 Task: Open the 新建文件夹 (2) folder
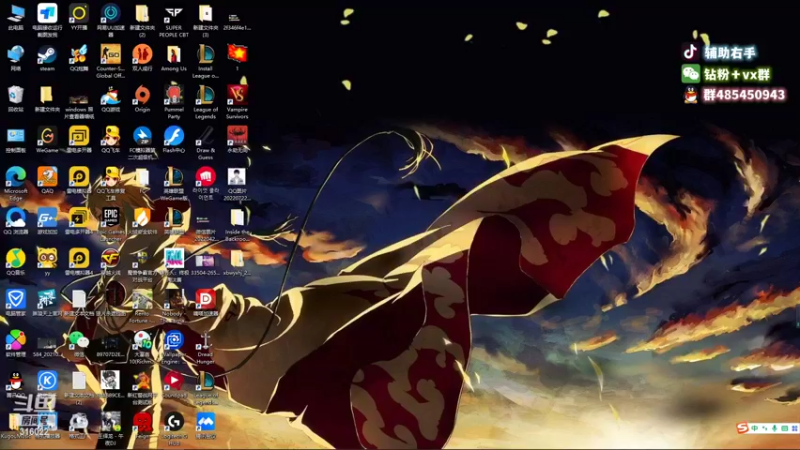(x=142, y=20)
